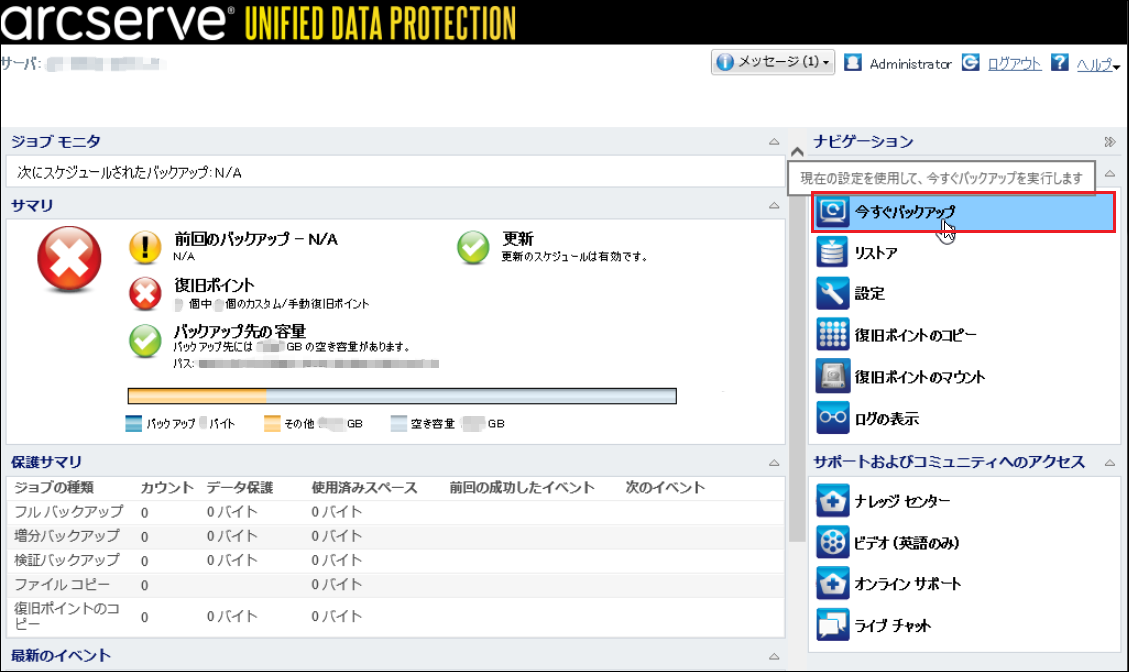Click the green check icon beside 更新

click(473, 247)
